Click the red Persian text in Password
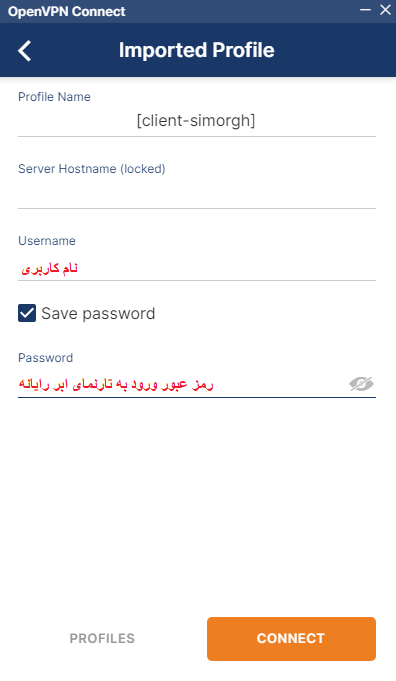Viewport: 396px width, 681px height. (x=116, y=384)
